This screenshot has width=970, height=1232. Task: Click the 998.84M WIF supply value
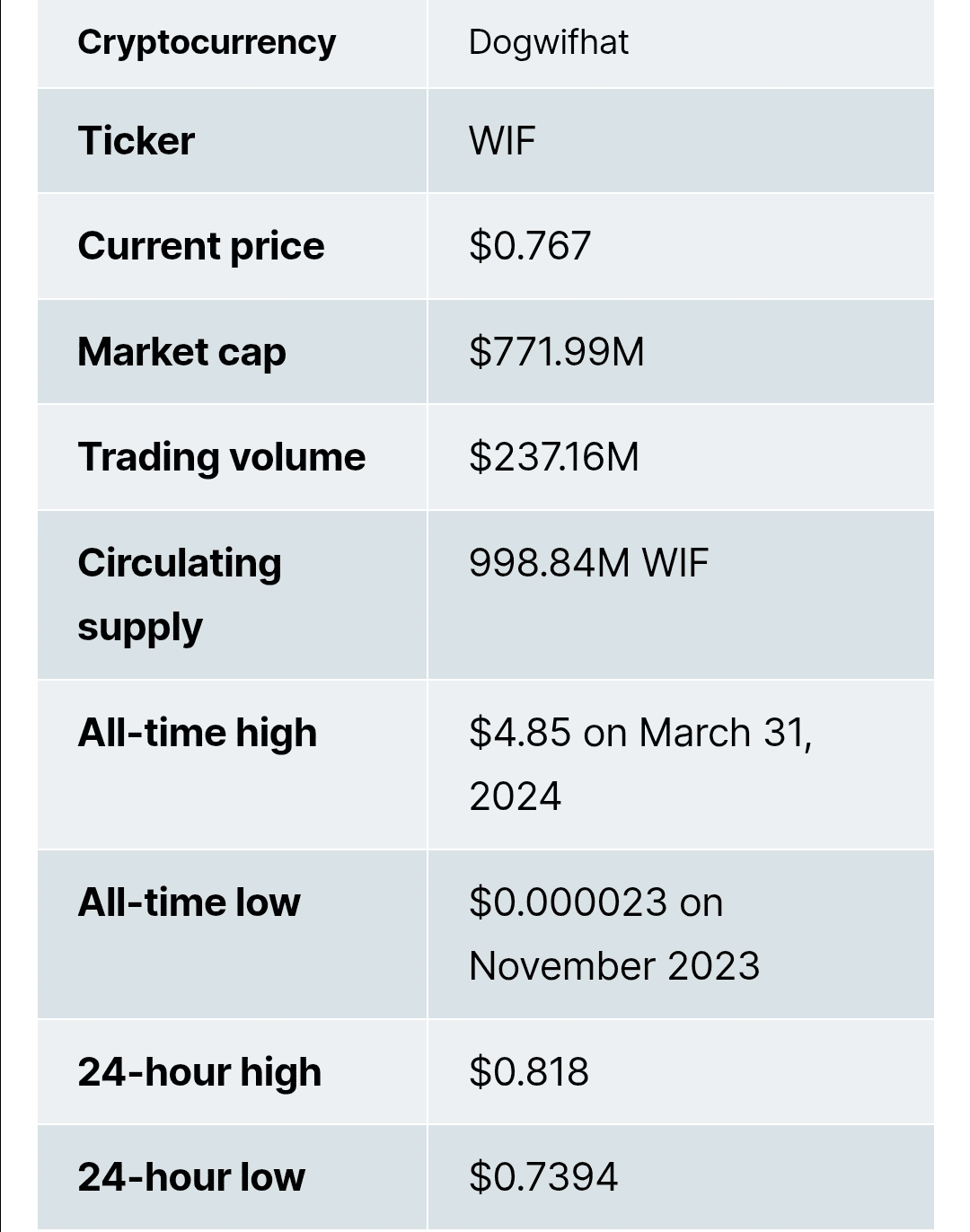[x=589, y=563]
